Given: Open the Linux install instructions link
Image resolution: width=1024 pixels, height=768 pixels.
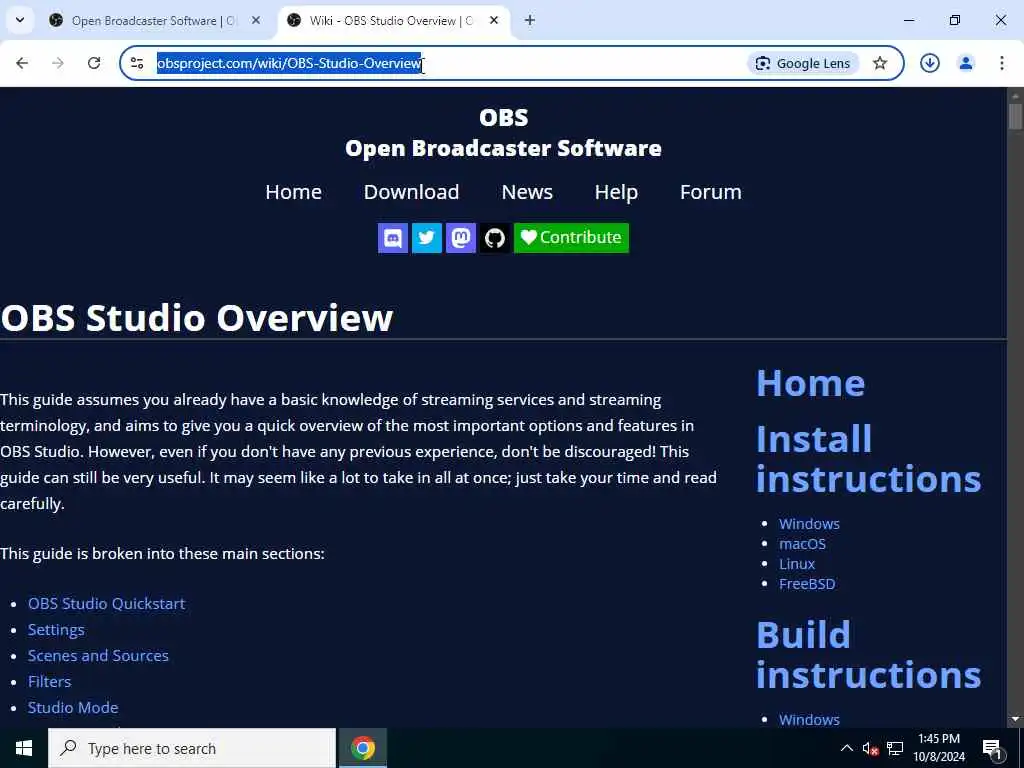Looking at the screenshot, I should (x=797, y=564).
